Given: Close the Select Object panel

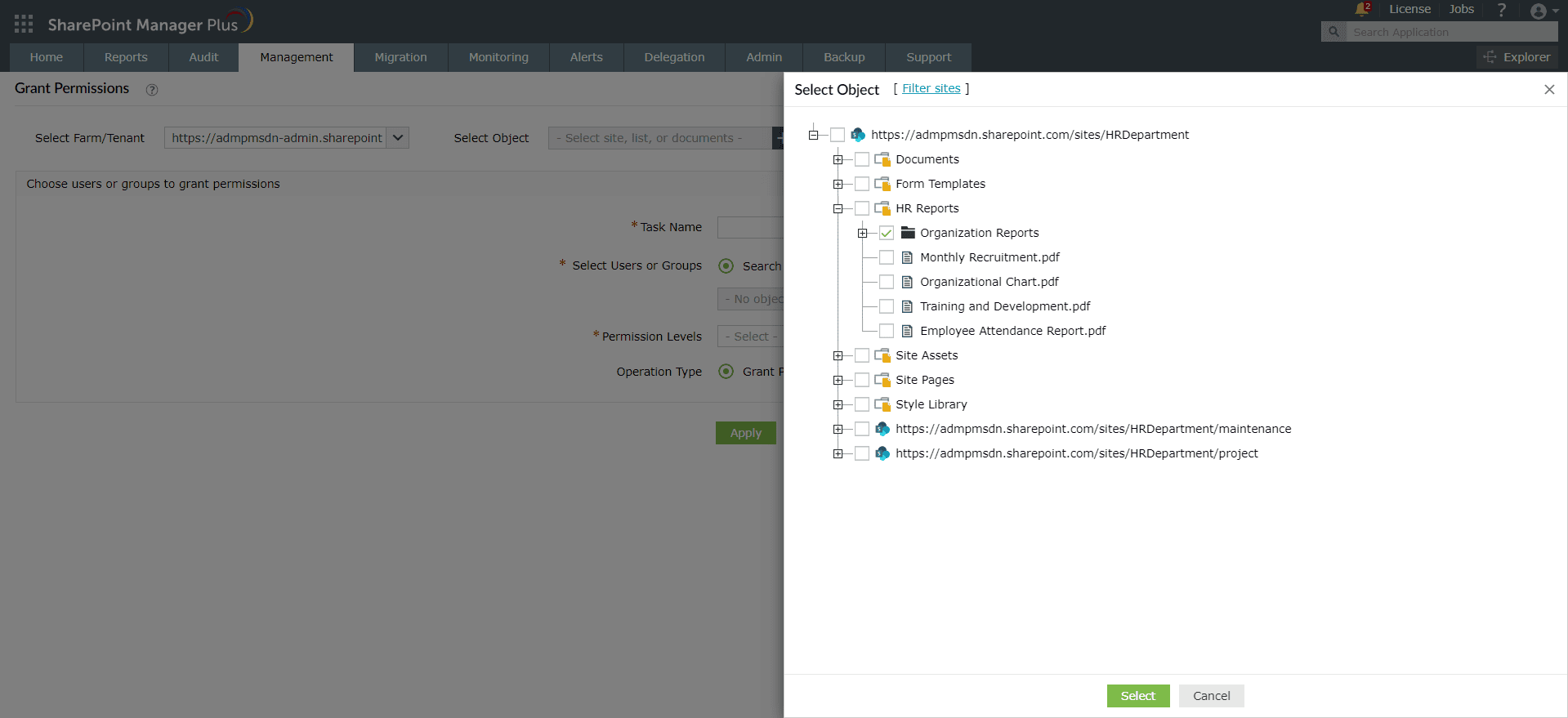Looking at the screenshot, I should [1549, 90].
